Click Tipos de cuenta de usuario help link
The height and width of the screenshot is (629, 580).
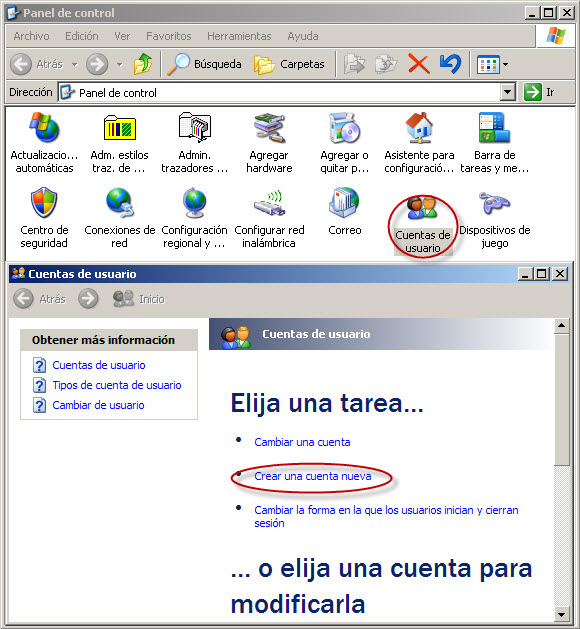[x=117, y=385]
